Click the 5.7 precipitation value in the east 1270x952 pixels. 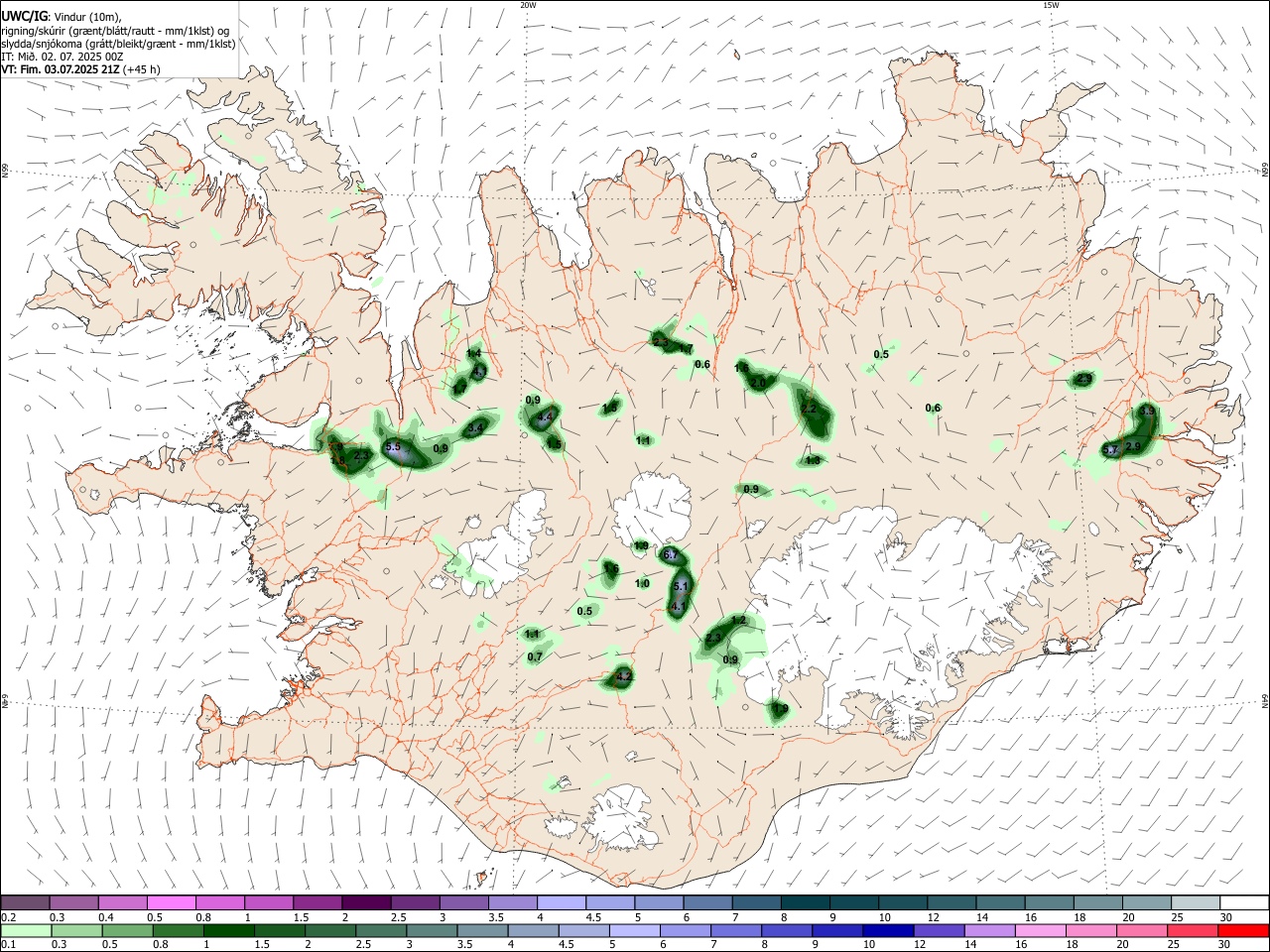coord(1111,450)
